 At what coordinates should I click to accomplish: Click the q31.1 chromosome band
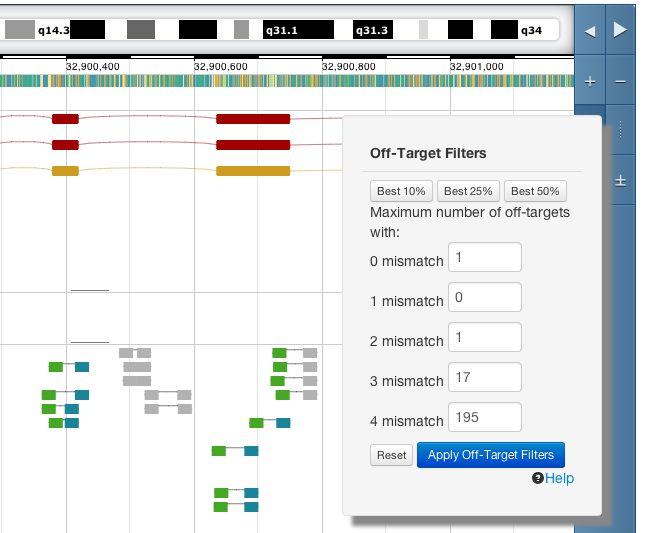tap(297, 31)
